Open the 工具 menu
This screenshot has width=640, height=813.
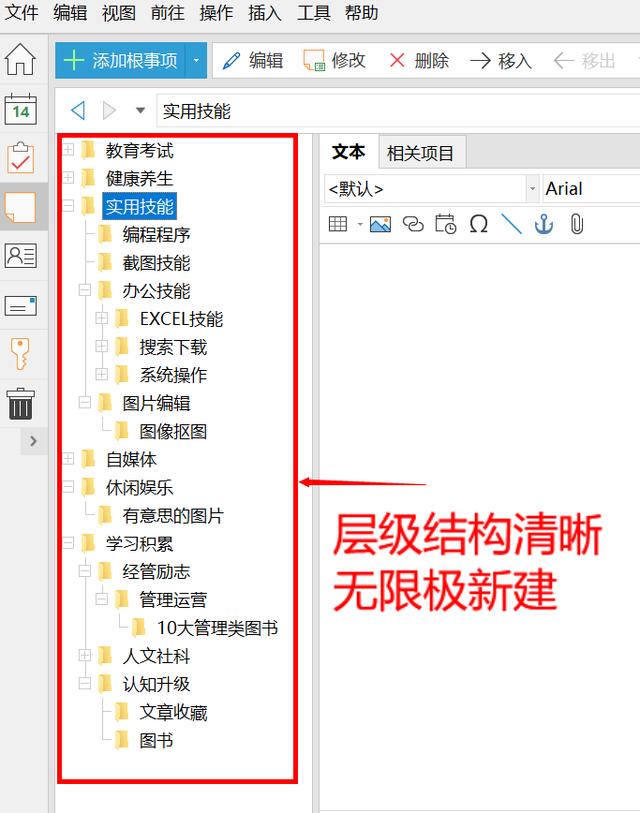coord(314,12)
